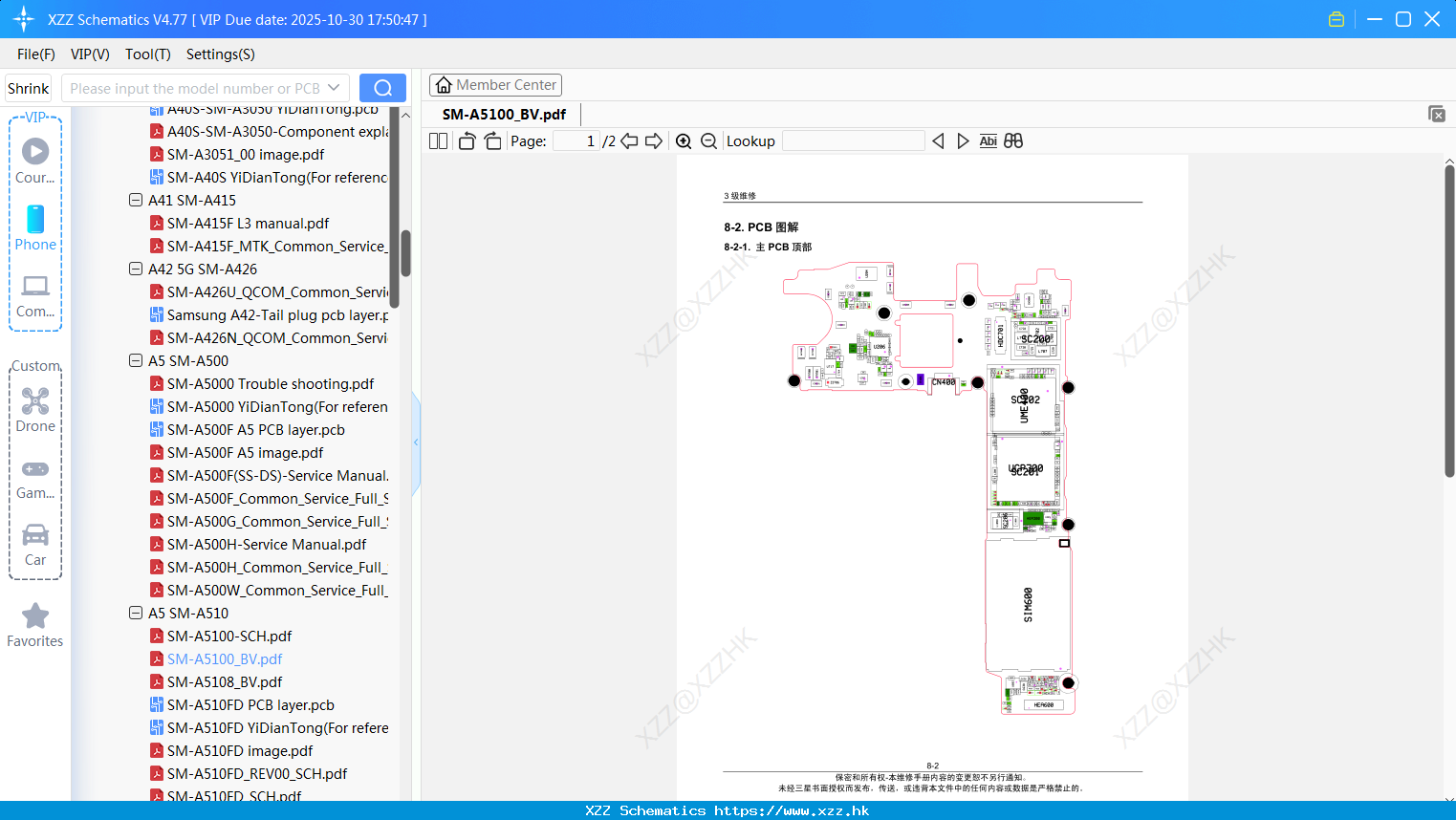Click PDF icon beside SM-A5100-SCH.pdf
1456x820 pixels.
(157, 637)
